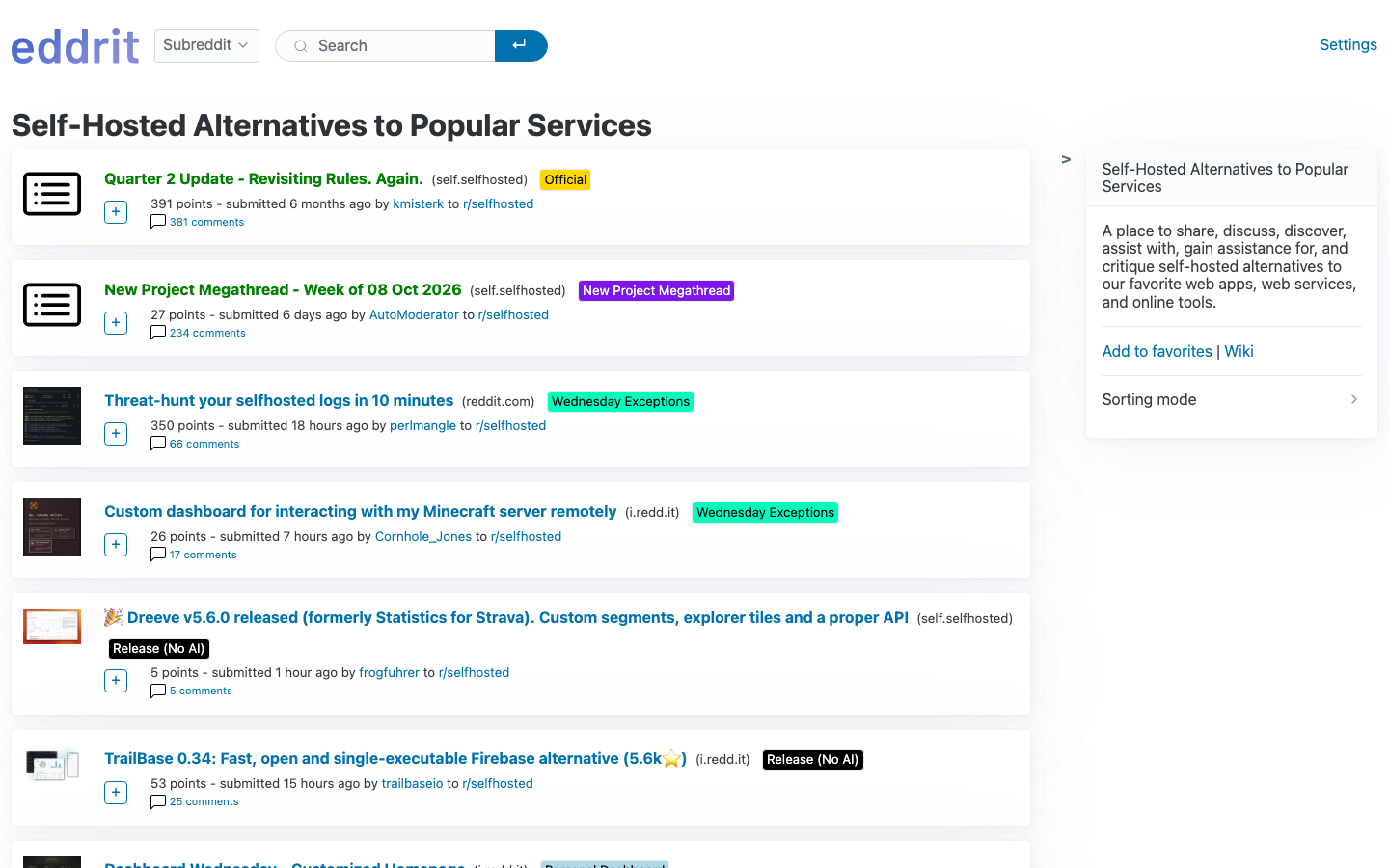The width and height of the screenshot is (1389, 868).
Task: Click the Sorting mode label
Action: pyautogui.click(x=1149, y=399)
